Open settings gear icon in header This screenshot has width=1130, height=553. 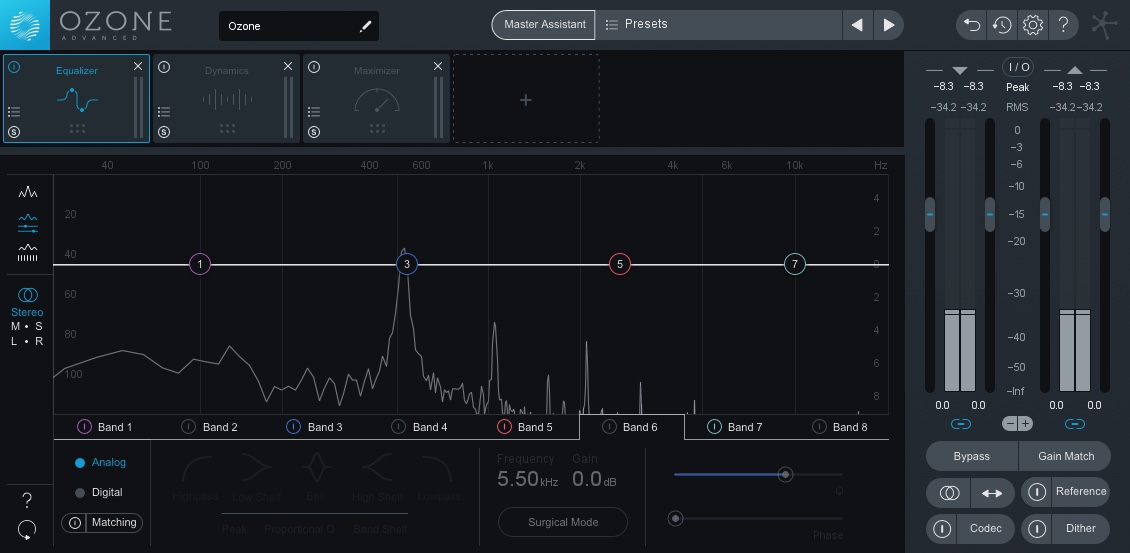[1033, 25]
